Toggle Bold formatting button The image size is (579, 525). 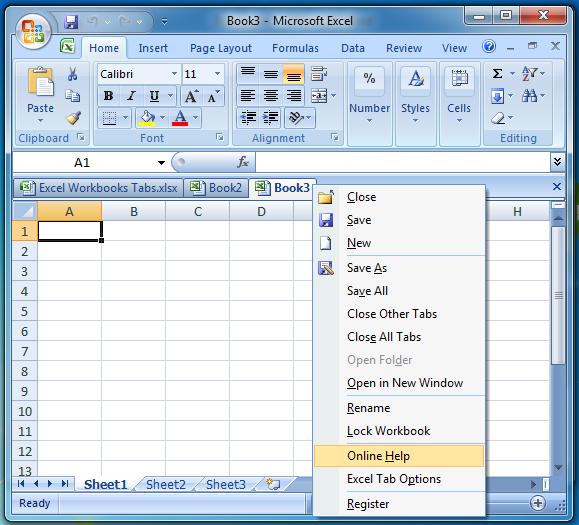[108, 96]
